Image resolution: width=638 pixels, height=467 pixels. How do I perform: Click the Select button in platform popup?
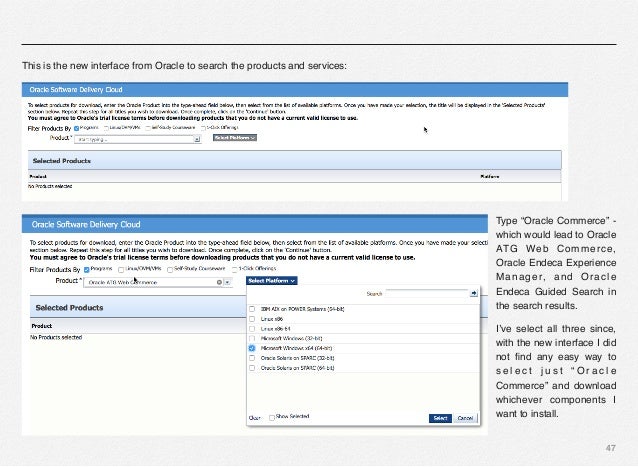(440, 418)
